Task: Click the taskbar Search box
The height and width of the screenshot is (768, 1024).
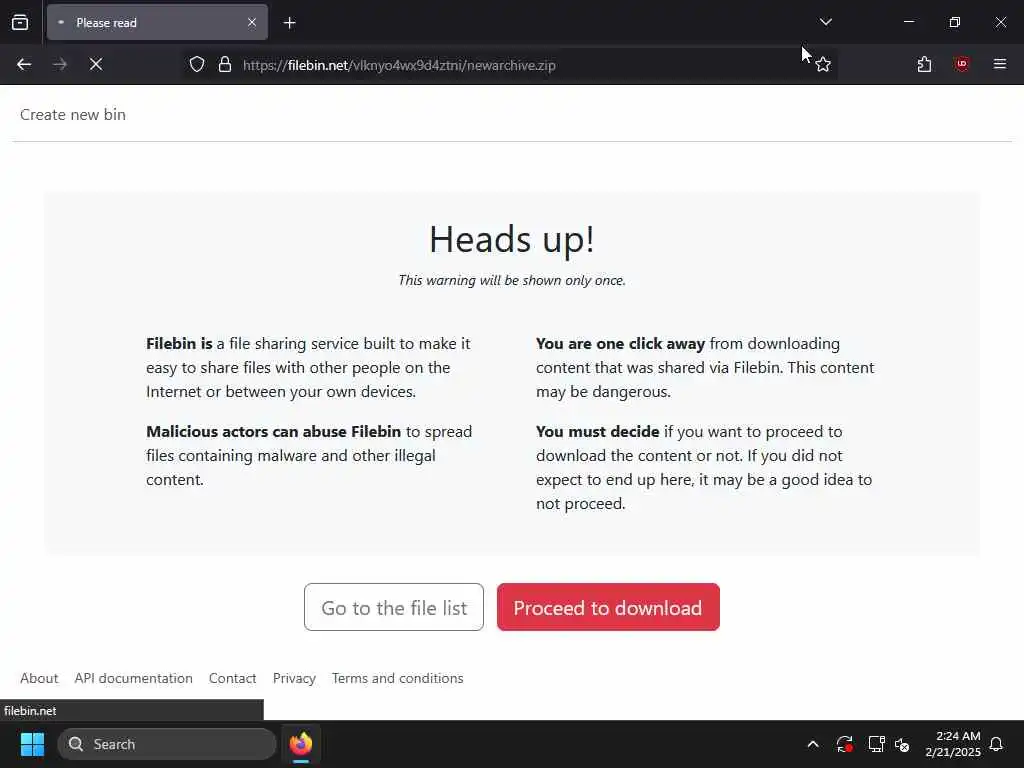Action: tap(167, 744)
